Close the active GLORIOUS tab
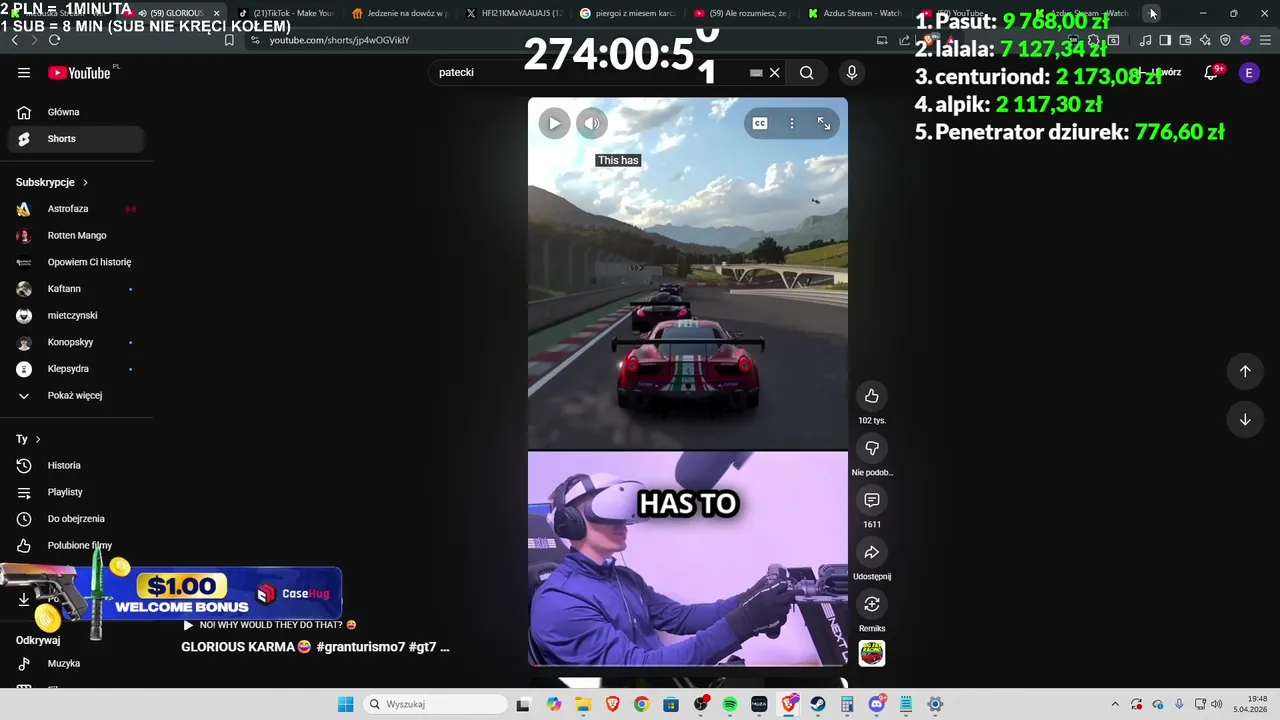Viewport: 1280px width, 720px height. pos(217,13)
